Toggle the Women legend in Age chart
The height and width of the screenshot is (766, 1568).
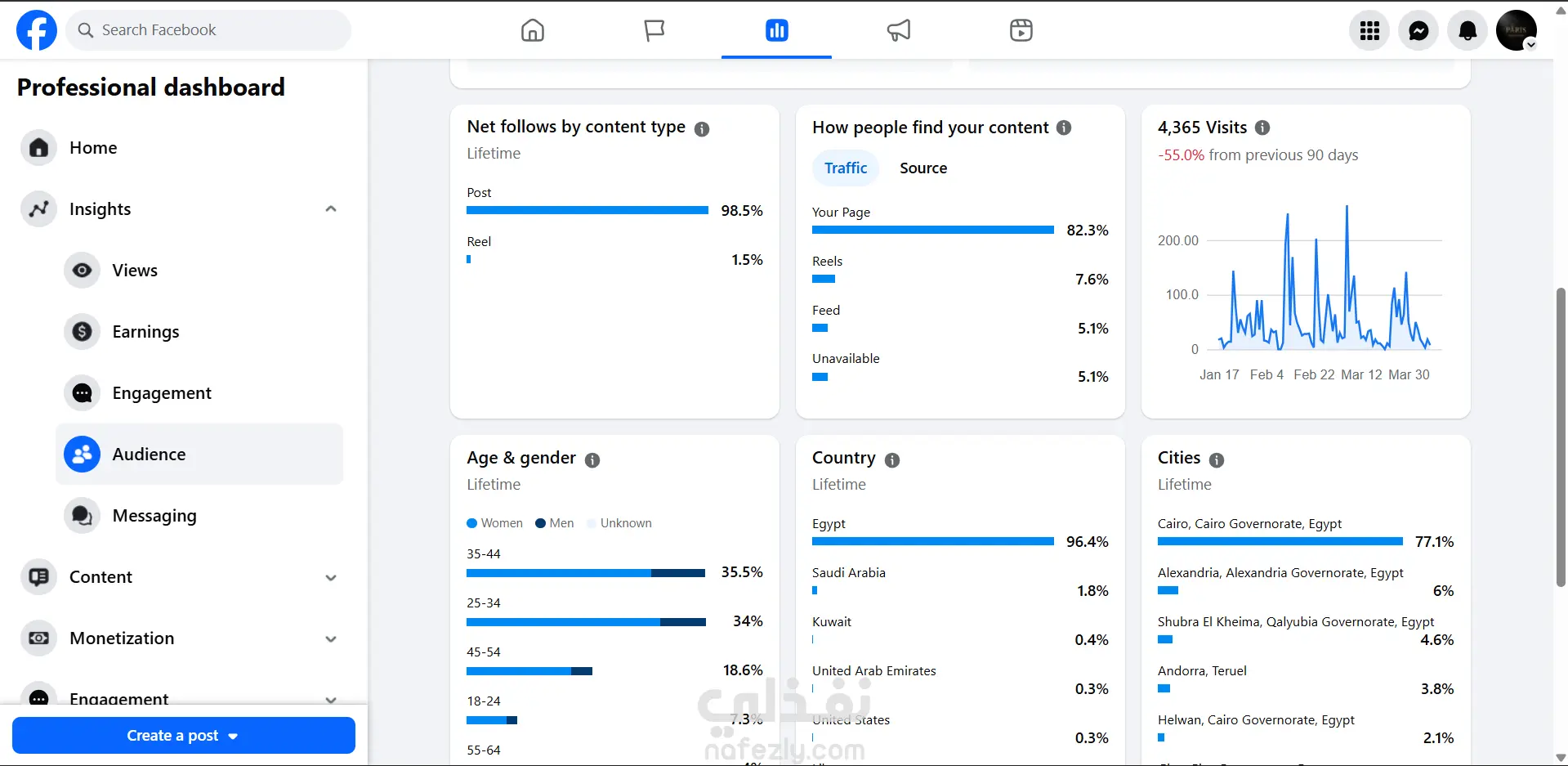pos(494,523)
